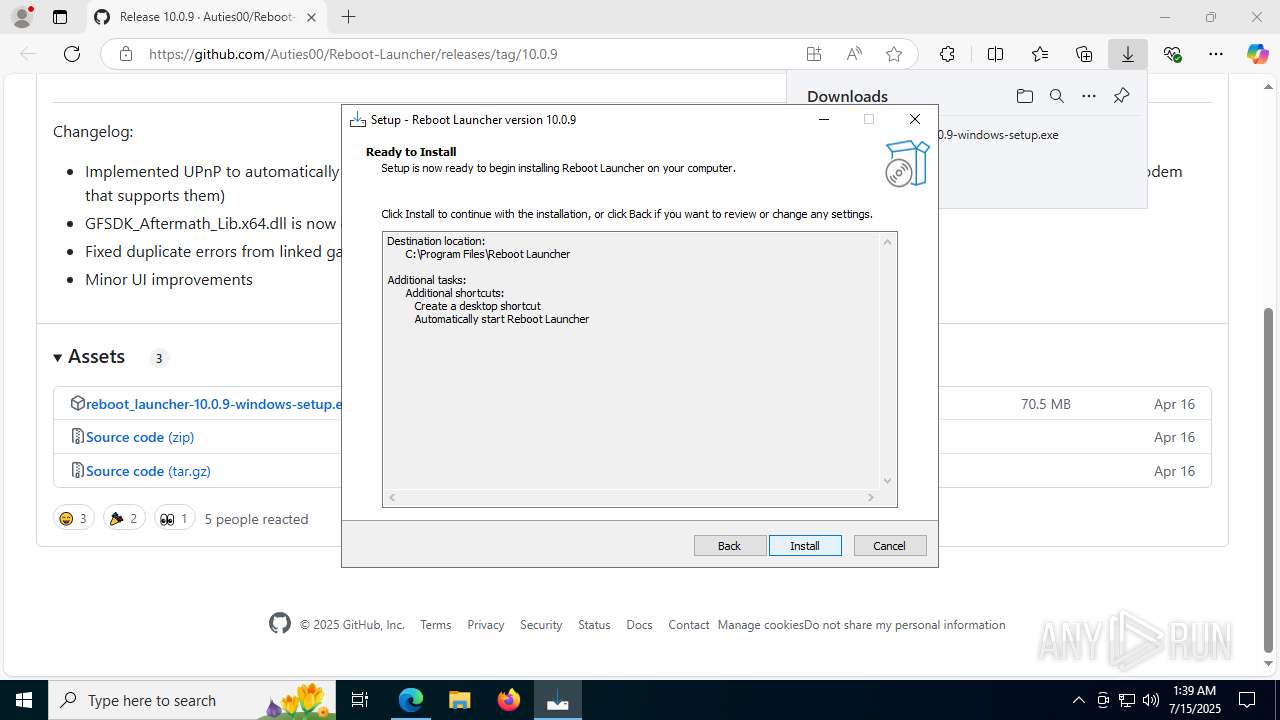Viewport: 1280px width, 720px height.
Task: Open Browser essentials icon
Action: coord(1172,54)
